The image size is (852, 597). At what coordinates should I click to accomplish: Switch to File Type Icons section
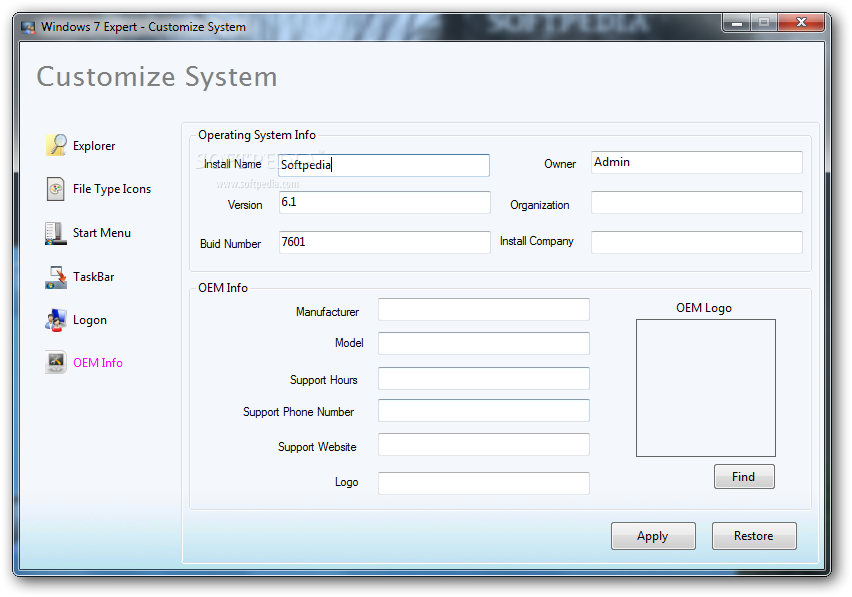[x=112, y=189]
